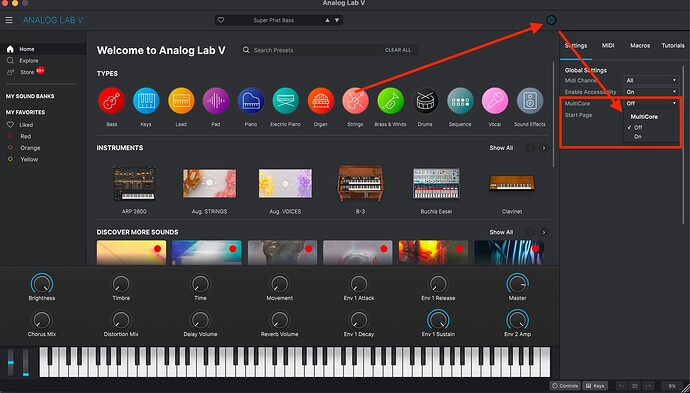Open the hamburger main menu

pyautogui.click(x=9, y=20)
